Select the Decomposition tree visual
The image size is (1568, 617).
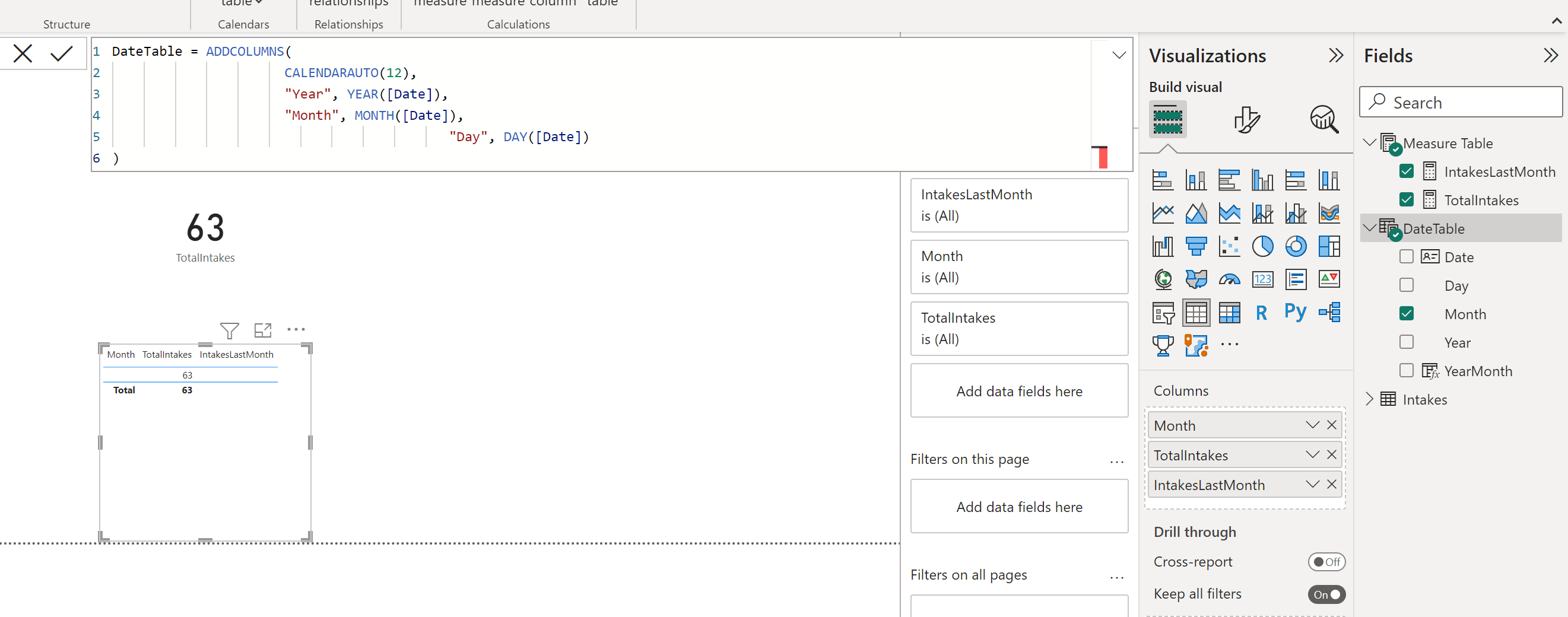(x=1329, y=312)
